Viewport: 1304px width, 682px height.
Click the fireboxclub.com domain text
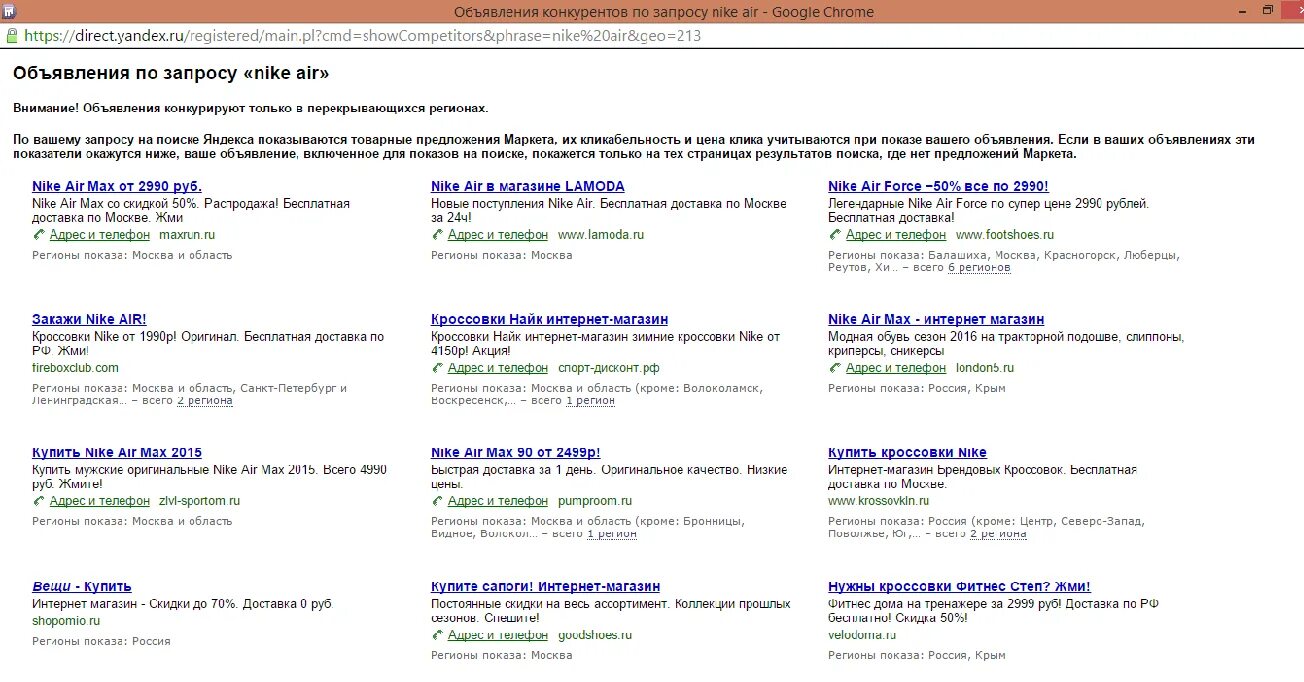point(75,368)
